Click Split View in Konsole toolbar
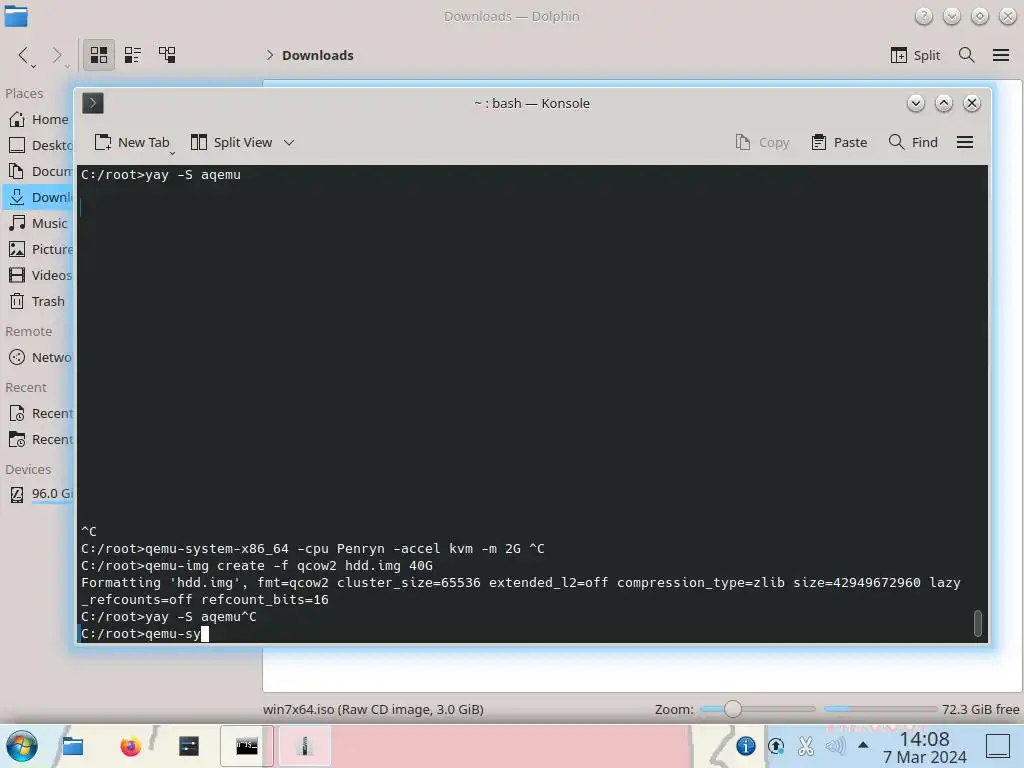This screenshot has height=768, width=1024. point(231,142)
